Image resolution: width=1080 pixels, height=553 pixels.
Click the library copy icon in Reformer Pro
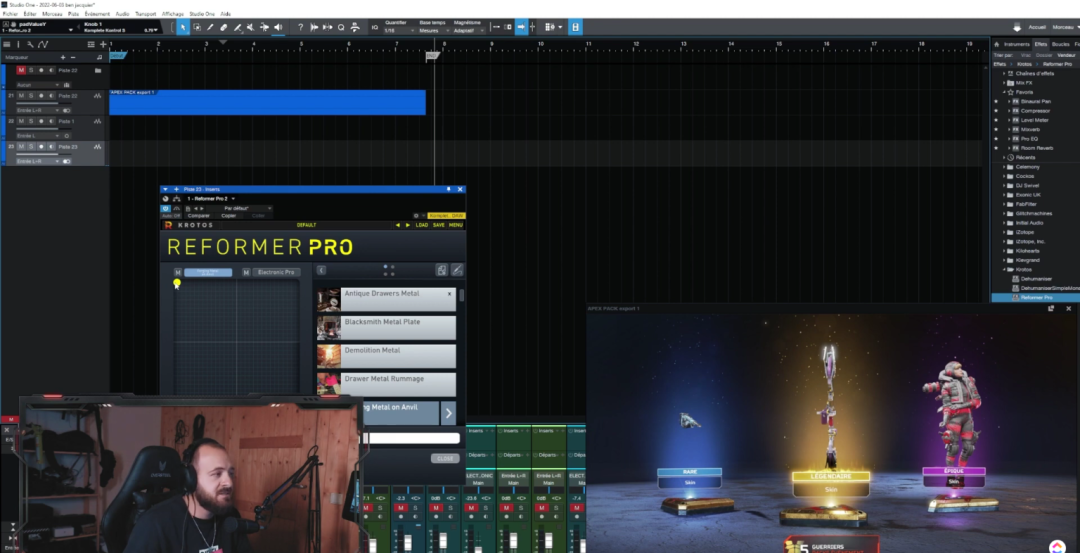(x=442, y=270)
